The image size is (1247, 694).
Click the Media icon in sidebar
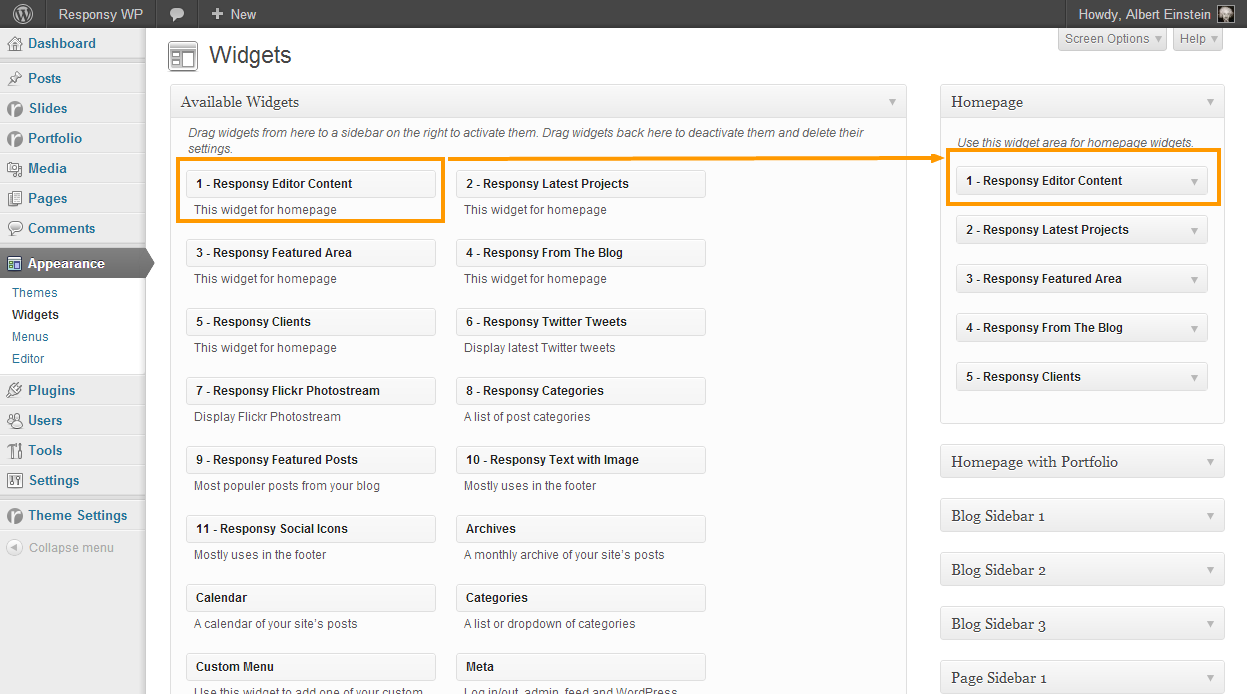pyautogui.click(x=15, y=169)
